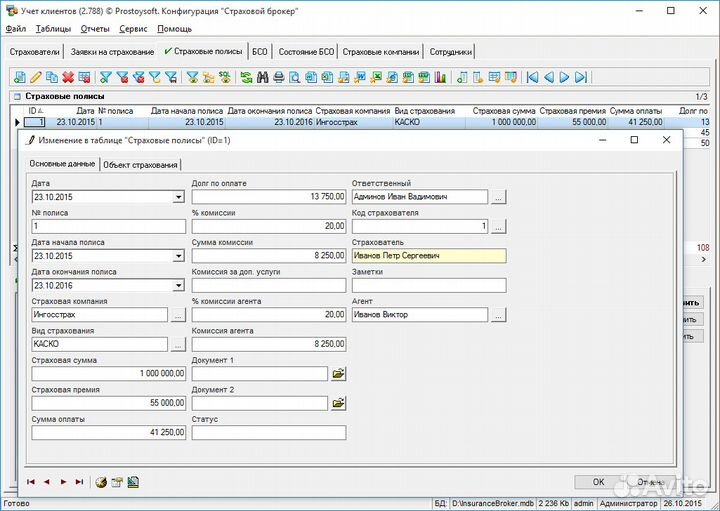Expand the Дата окончания полиса dropdown
The image size is (720, 511).
point(178,285)
